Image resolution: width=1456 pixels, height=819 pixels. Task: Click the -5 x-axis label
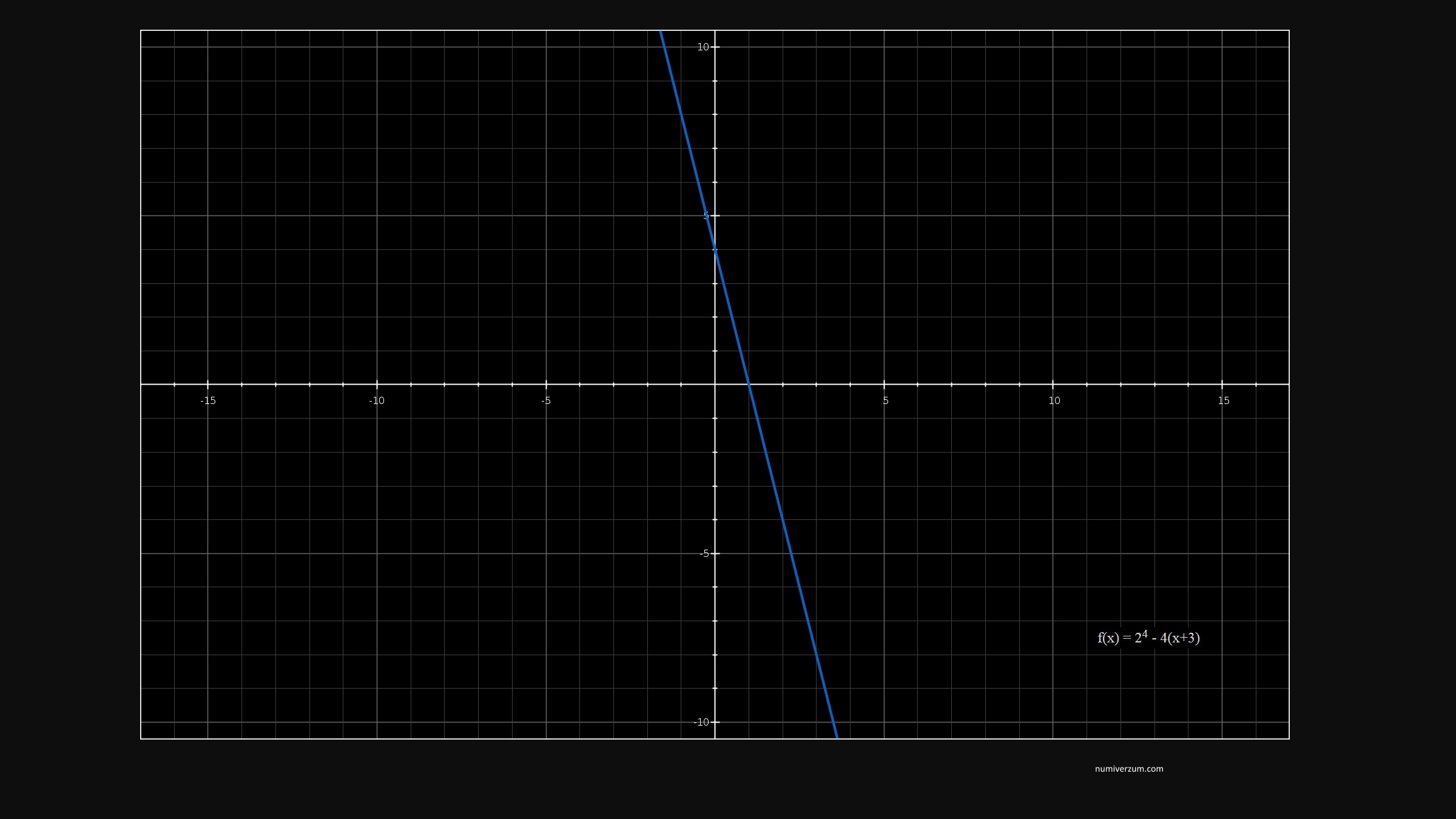(546, 401)
